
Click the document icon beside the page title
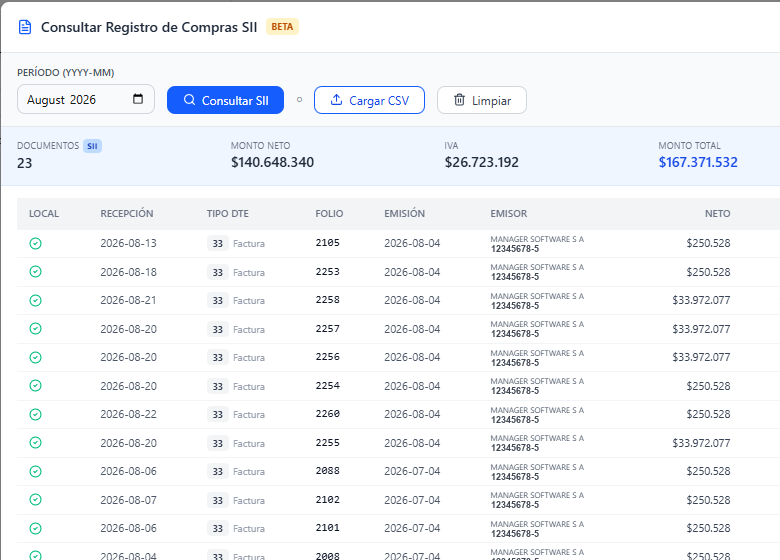tap(25, 27)
